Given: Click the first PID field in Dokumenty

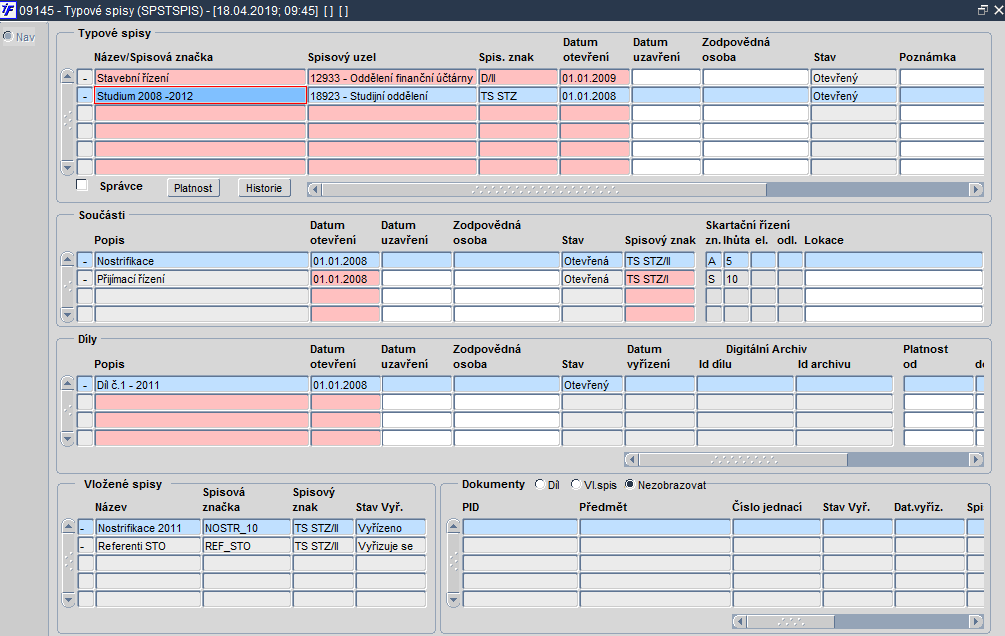Looking at the screenshot, I should click(x=520, y=528).
